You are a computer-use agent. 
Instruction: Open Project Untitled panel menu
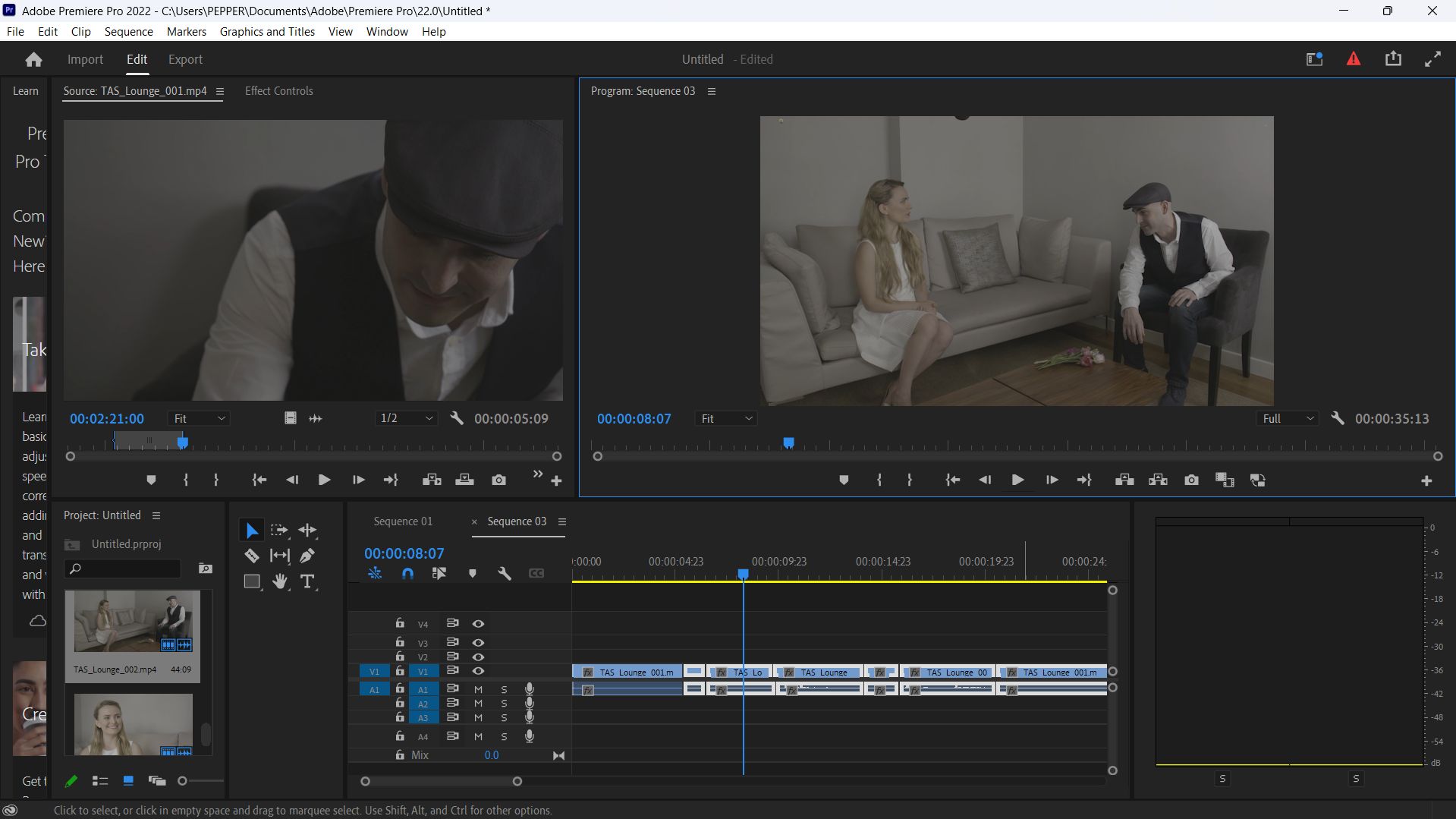[x=156, y=515]
